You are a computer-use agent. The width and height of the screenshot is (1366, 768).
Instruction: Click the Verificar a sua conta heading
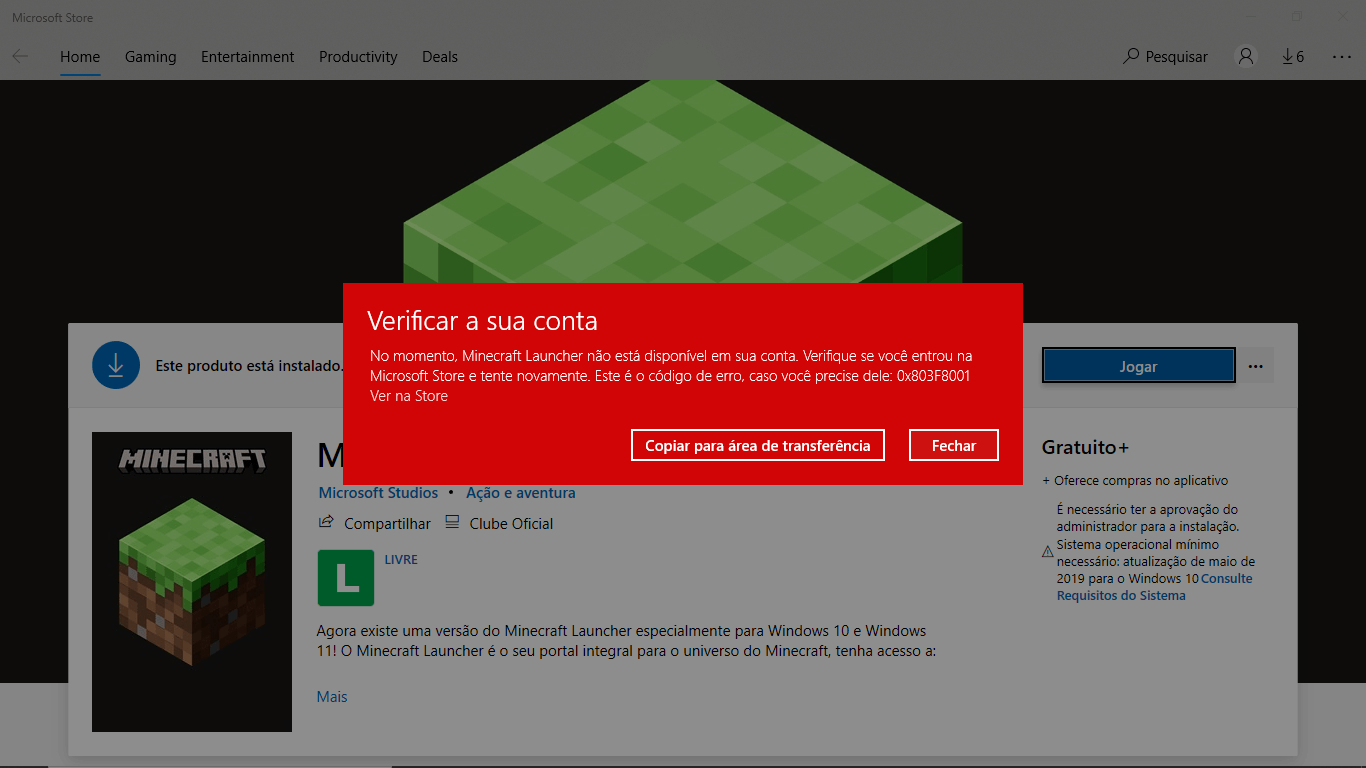coord(482,321)
